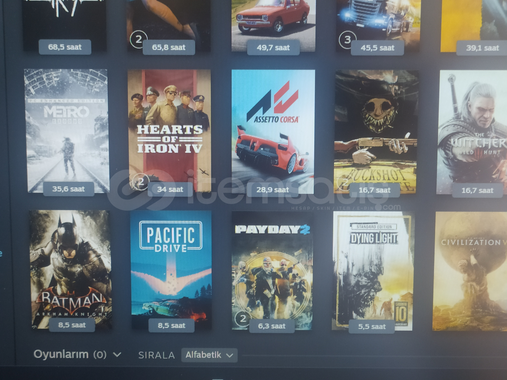Open the Metro Exodus game cover
The height and width of the screenshot is (380, 507).
coord(67,131)
